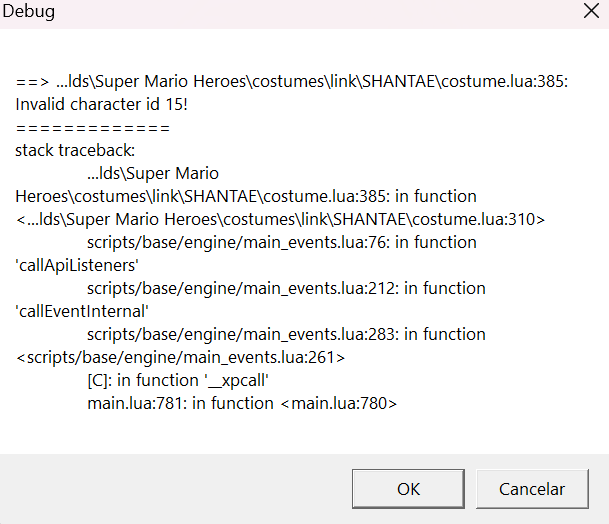
Task: Click the costume.lua:310 reference line
Action: click(x=280, y=219)
